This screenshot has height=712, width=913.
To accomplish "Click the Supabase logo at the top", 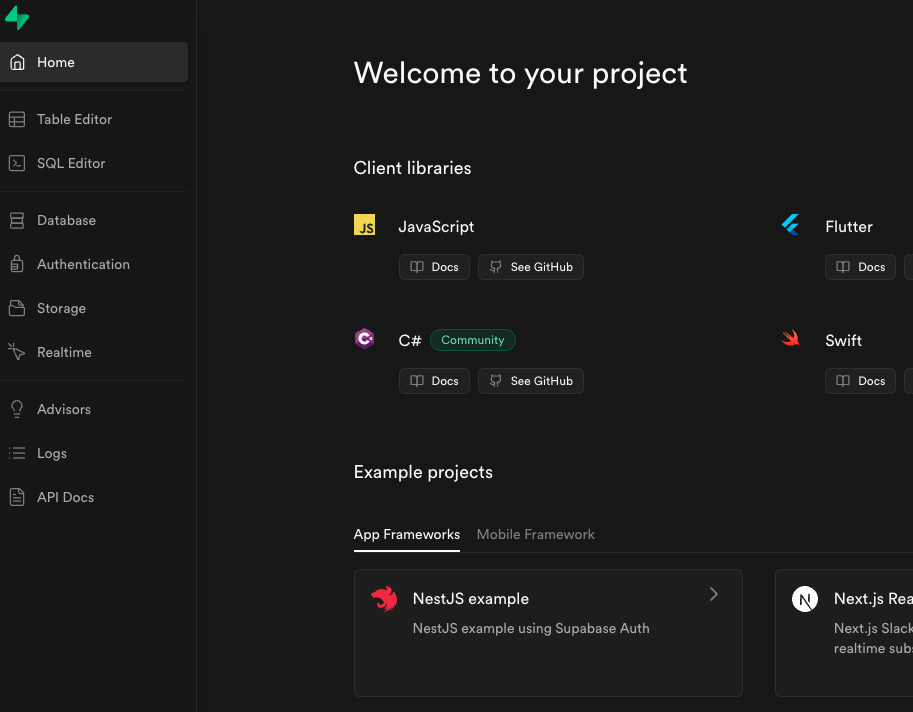I will pos(17,17).
